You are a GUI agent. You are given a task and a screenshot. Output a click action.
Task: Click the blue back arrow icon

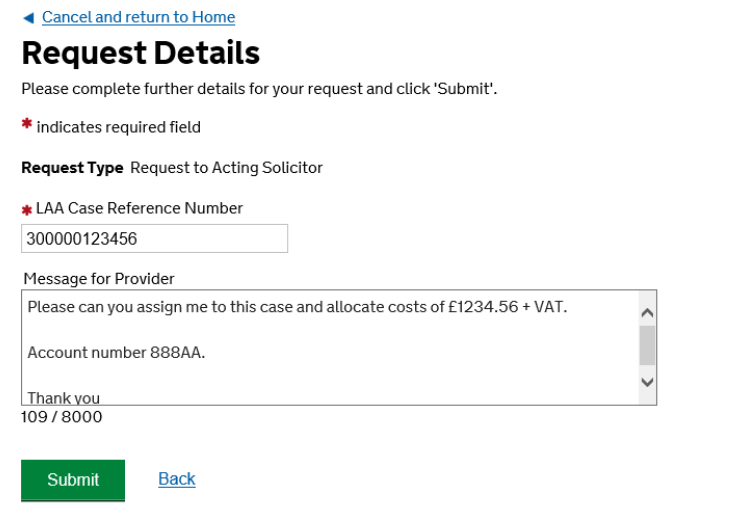(27, 18)
